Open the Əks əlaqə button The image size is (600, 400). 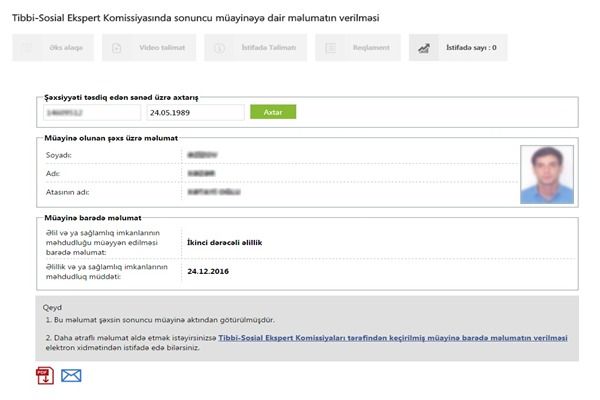coord(53,48)
